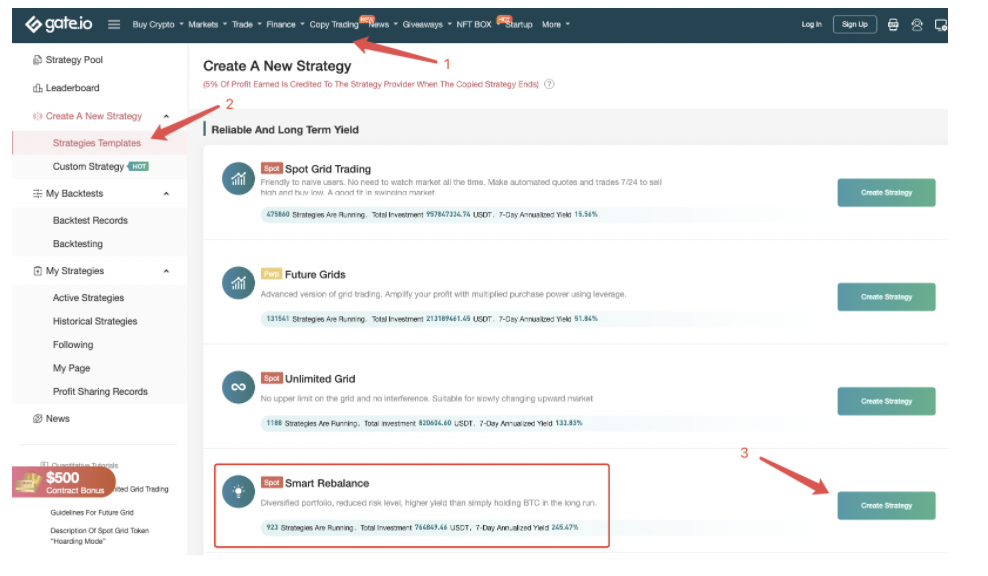Click the $500 Contract Bonus banner
The width and height of the screenshot is (988, 576).
(62, 482)
